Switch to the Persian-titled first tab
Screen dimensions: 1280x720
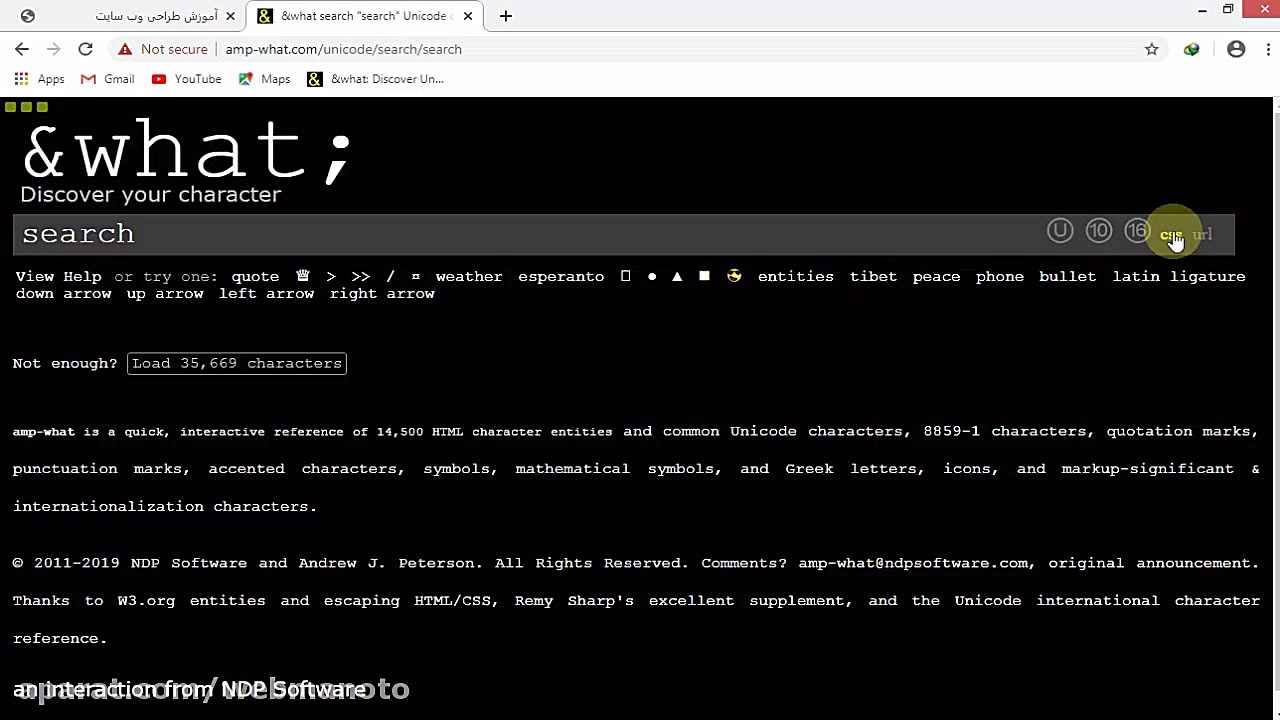coord(125,16)
